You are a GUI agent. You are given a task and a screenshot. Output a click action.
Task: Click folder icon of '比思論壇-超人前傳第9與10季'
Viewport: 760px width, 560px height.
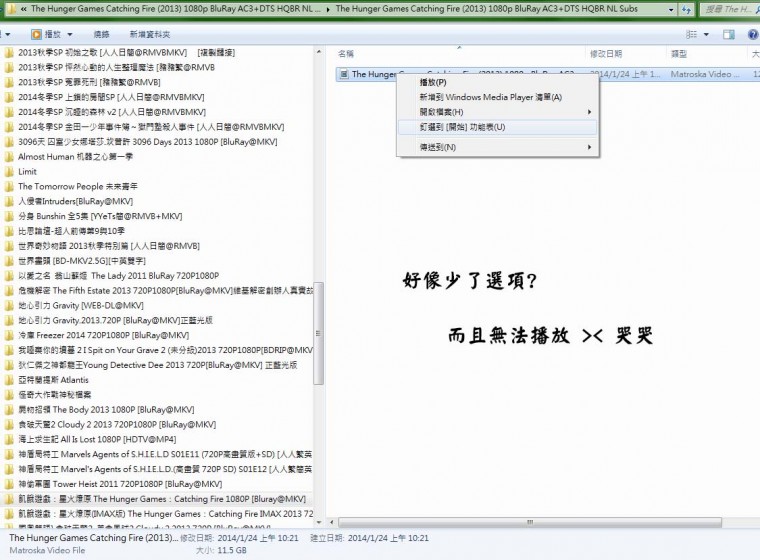[x=9, y=231]
